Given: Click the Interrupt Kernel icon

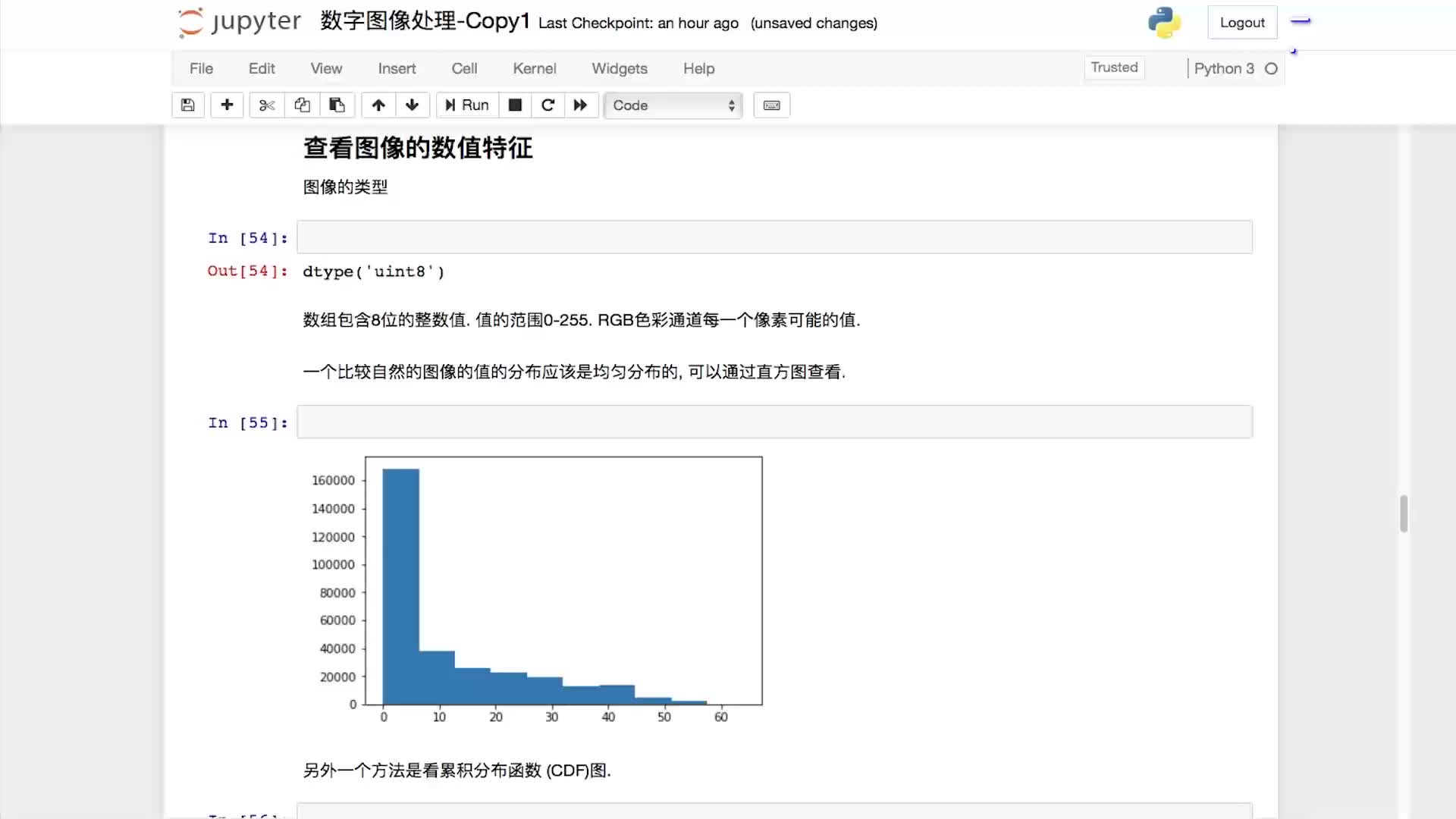Looking at the screenshot, I should click(x=515, y=105).
